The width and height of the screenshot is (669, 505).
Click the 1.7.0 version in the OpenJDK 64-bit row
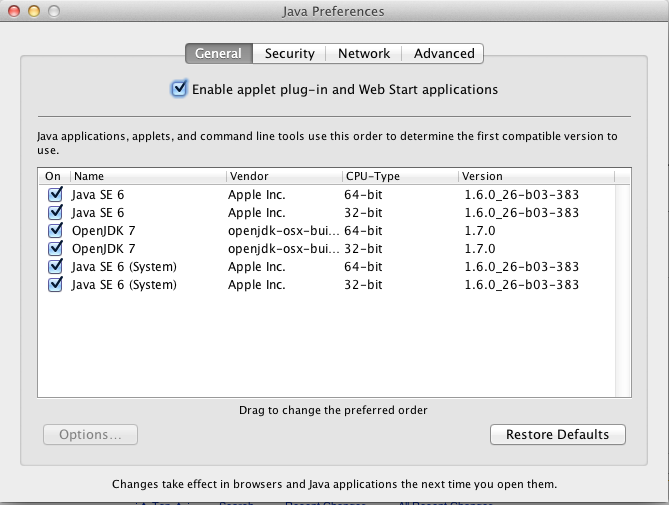point(480,231)
